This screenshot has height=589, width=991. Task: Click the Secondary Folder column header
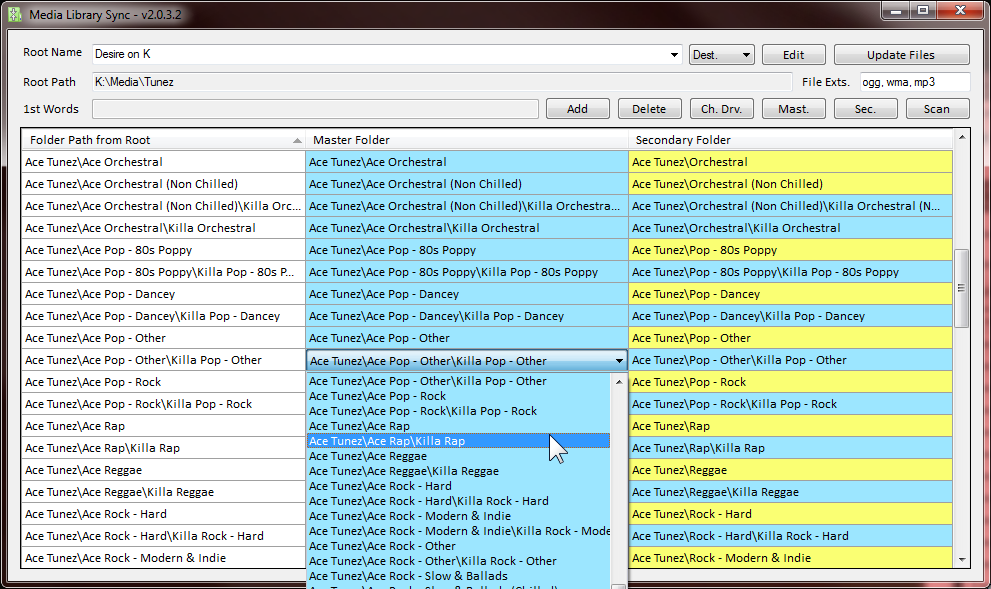pyautogui.click(x=791, y=140)
